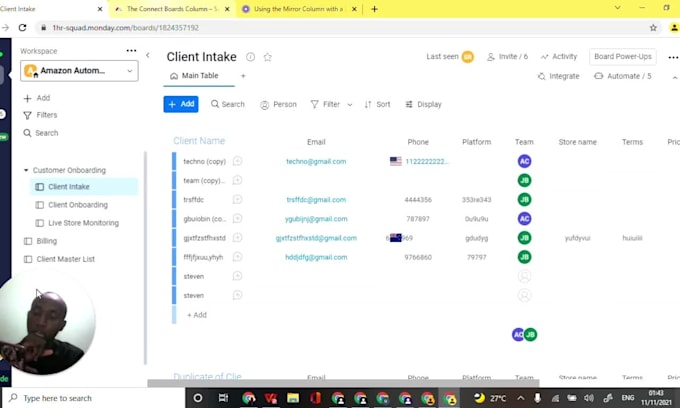680x408 pixels.
Task: Open Live Store Monitoring board
Action: 83,223
